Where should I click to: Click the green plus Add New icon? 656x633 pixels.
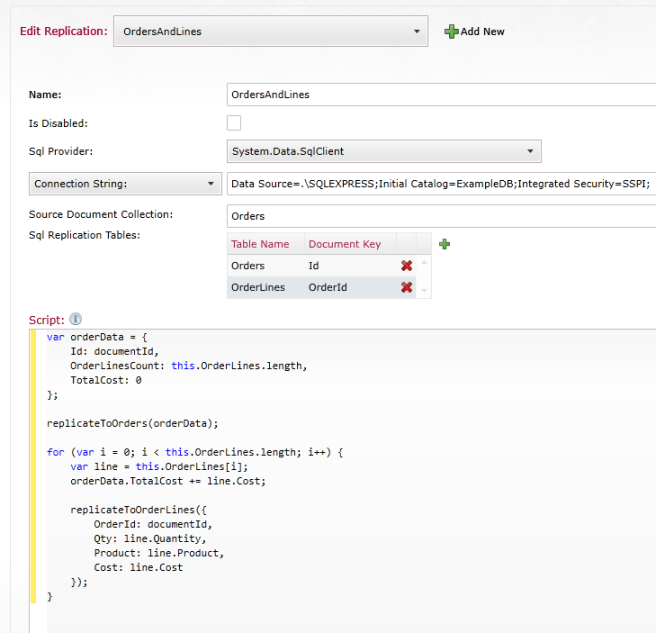click(451, 31)
